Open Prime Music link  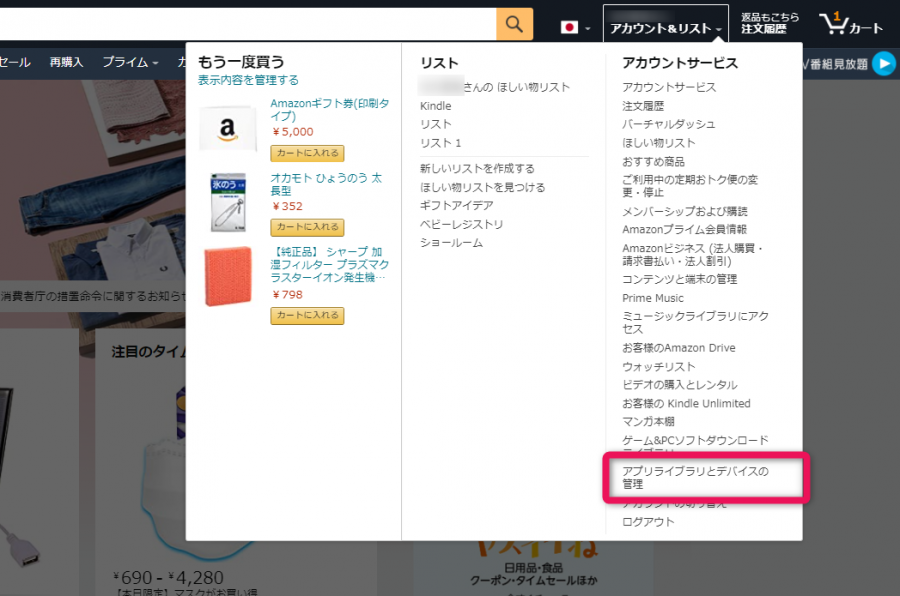coord(653,298)
